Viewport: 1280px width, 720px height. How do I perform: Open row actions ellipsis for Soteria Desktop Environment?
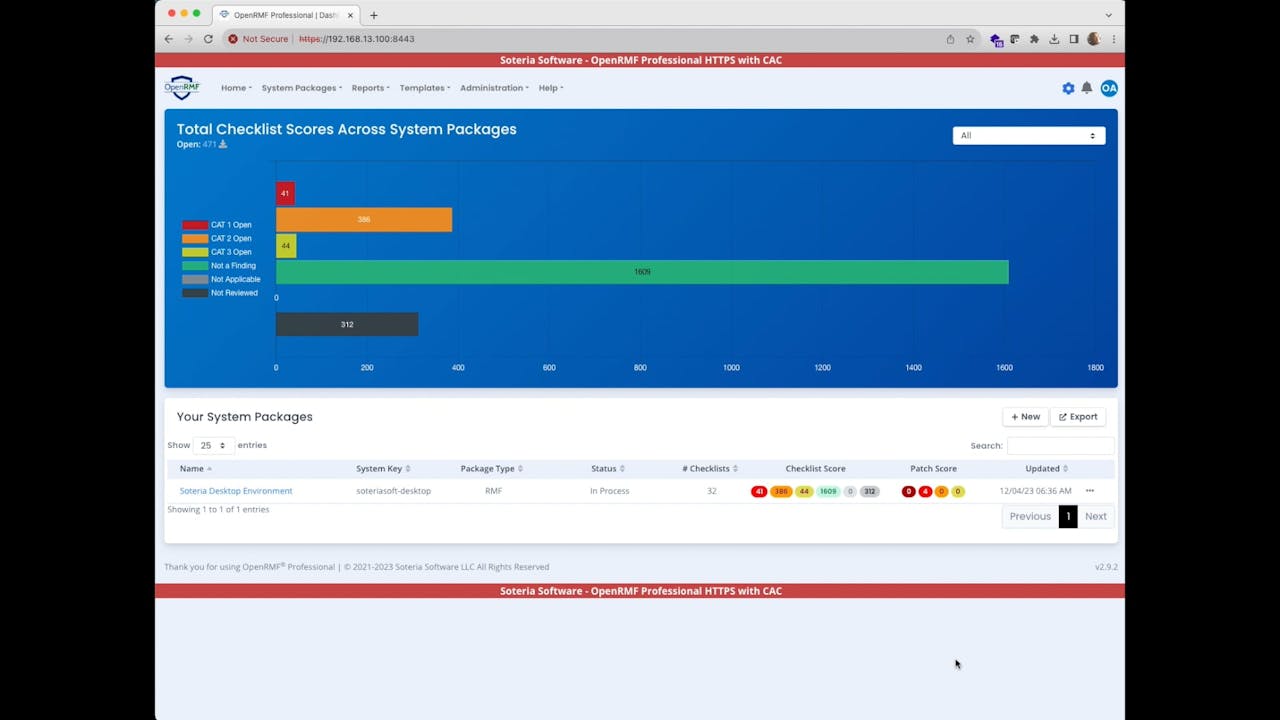point(1090,491)
